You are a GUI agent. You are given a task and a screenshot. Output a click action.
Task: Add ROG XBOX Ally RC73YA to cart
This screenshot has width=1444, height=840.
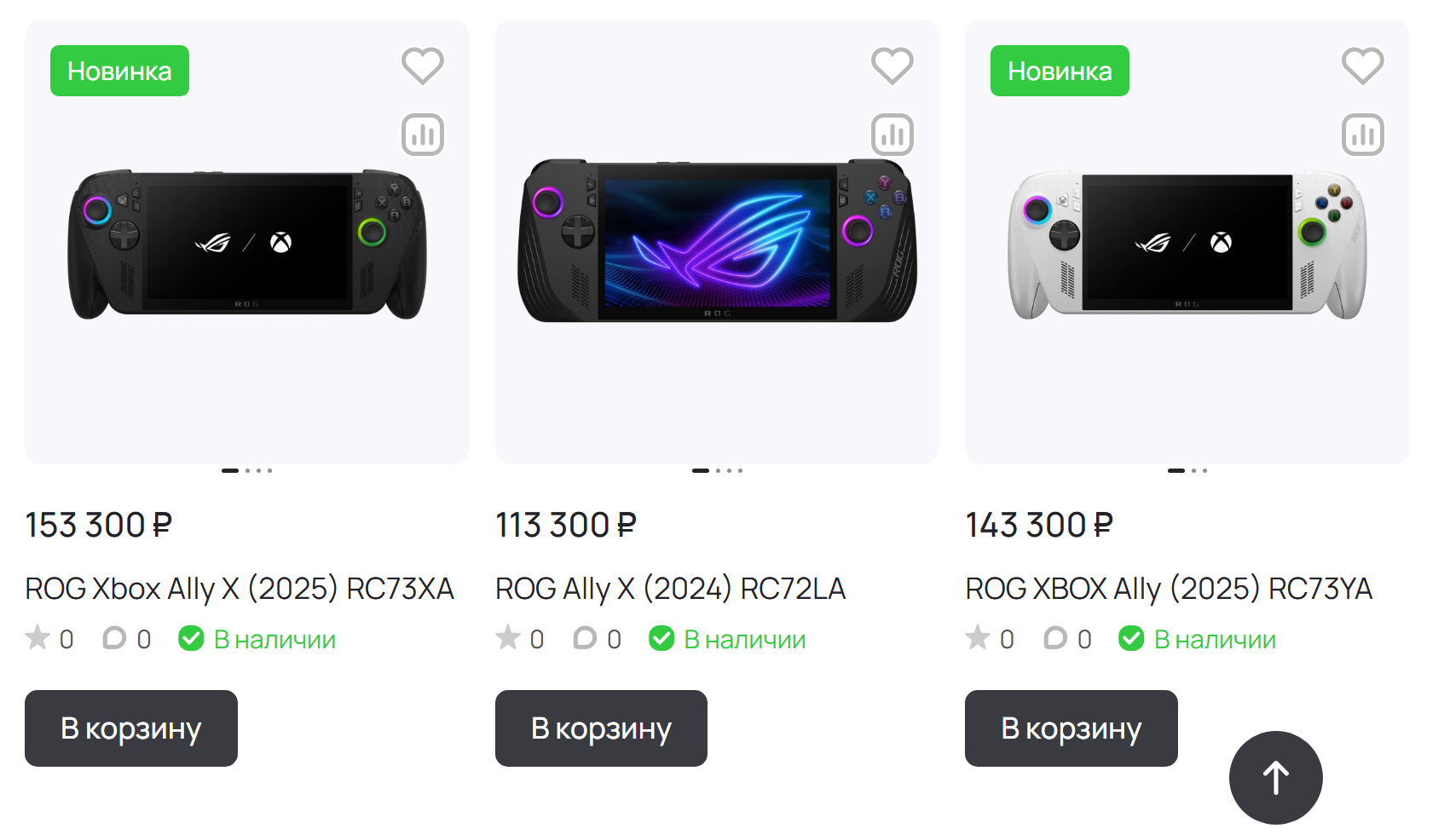(1071, 728)
